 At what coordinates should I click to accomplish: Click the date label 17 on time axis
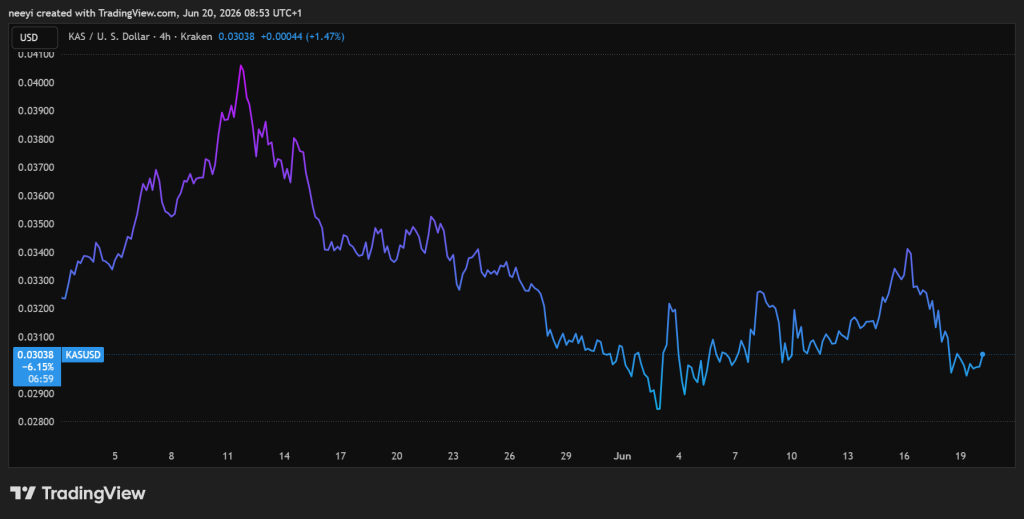(x=340, y=456)
